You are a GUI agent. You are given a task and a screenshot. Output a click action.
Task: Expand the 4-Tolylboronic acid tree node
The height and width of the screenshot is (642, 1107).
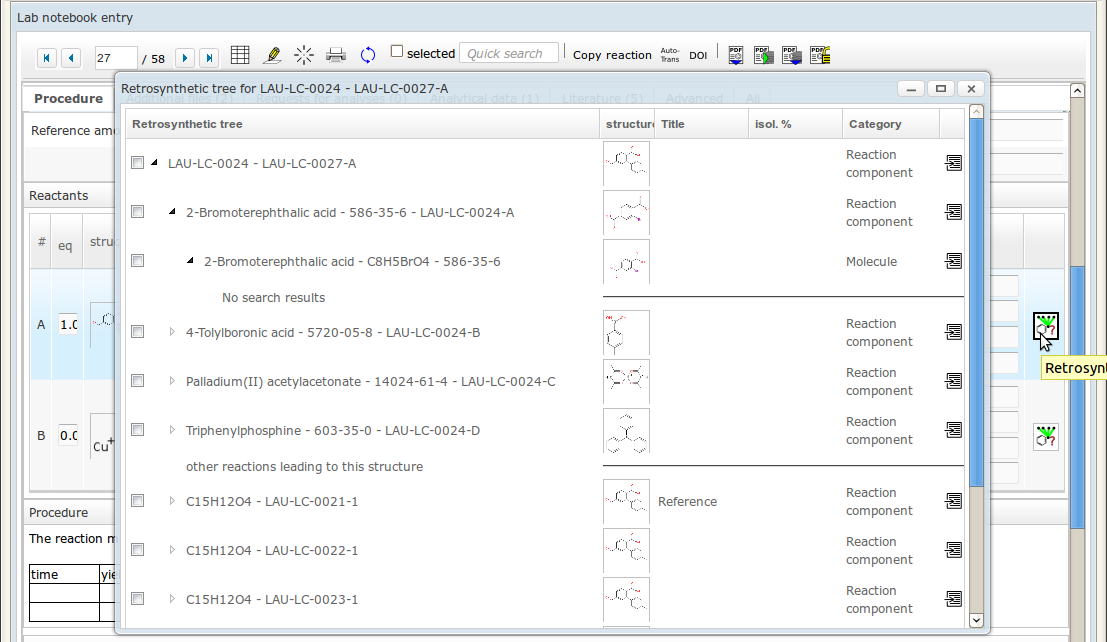tap(172, 332)
